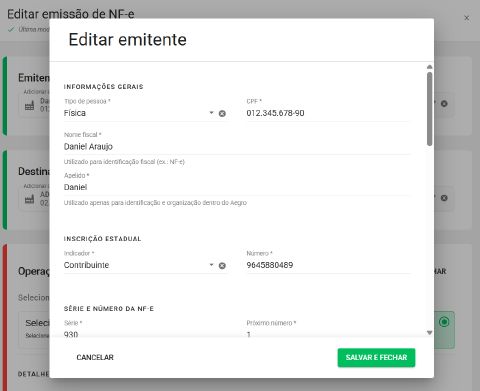Click the hint text about identificação fiscal
Viewport: 480px width, 391px height.
(x=124, y=162)
